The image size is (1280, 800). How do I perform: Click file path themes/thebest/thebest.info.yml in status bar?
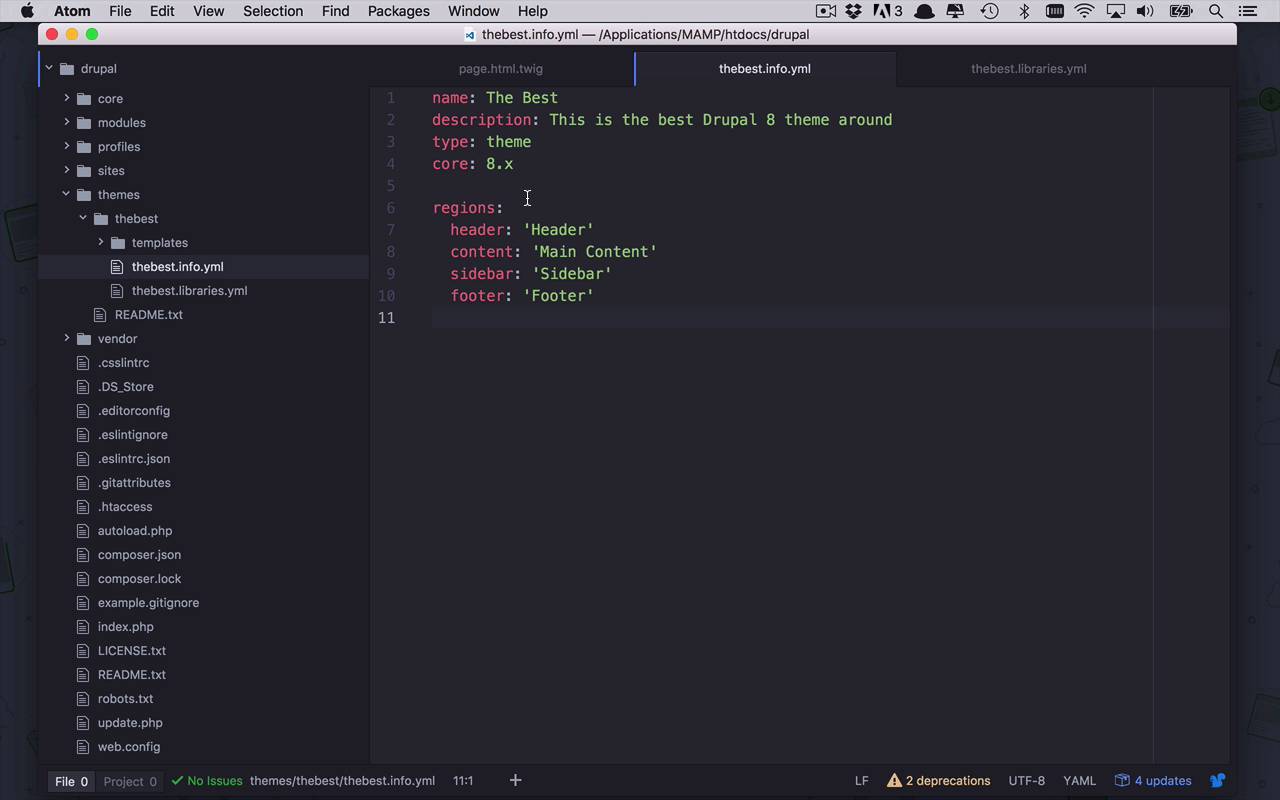tap(342, 781)
